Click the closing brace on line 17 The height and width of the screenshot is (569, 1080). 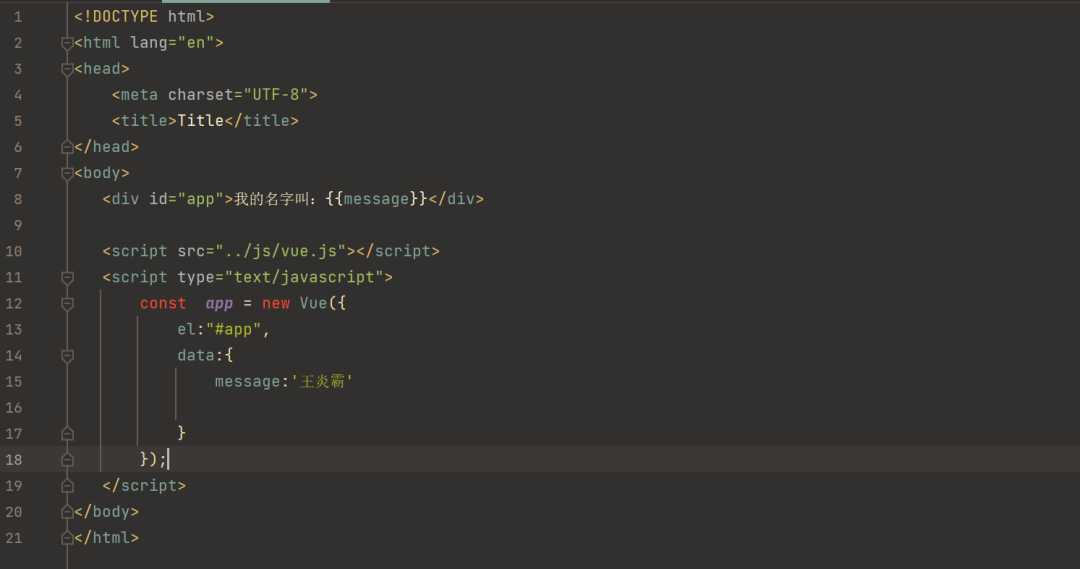(x=182, y=433)
